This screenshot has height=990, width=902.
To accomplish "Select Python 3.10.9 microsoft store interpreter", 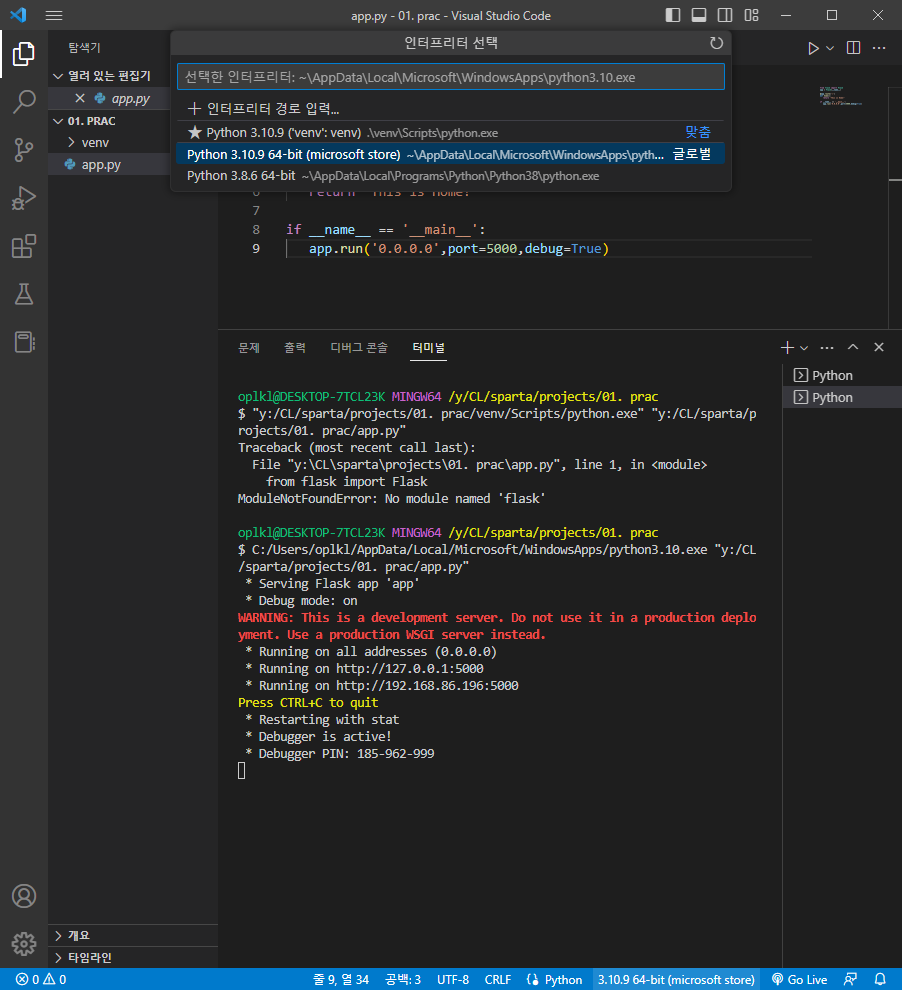I will [451, 154].
